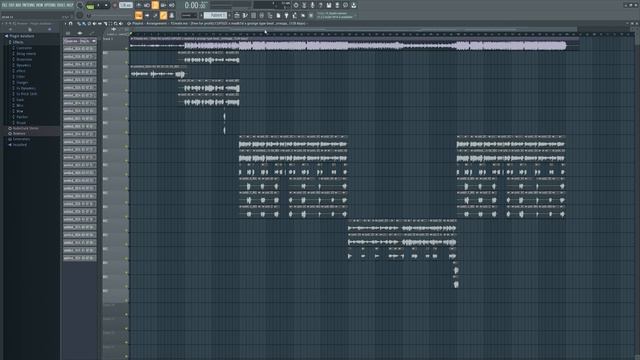Toggle pattern/song mode switch

(x=91, y=6)
